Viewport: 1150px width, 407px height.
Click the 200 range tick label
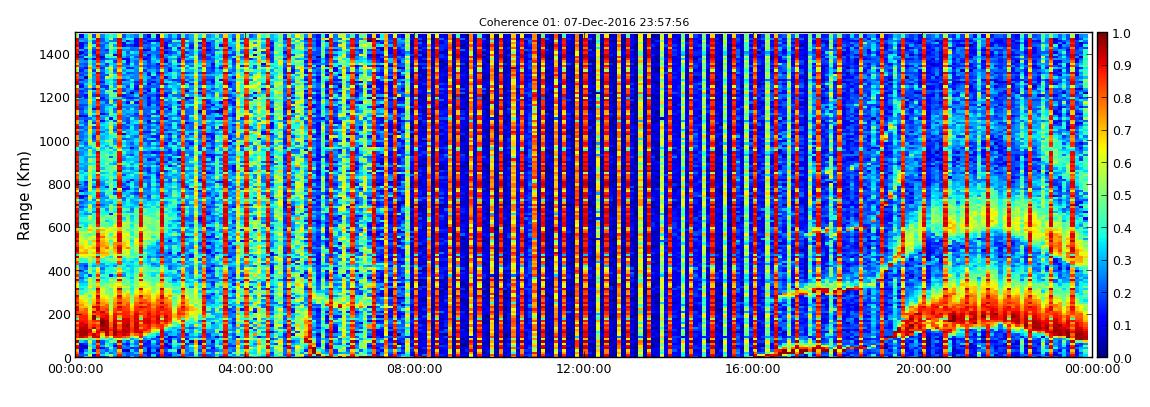pos(59,314)
